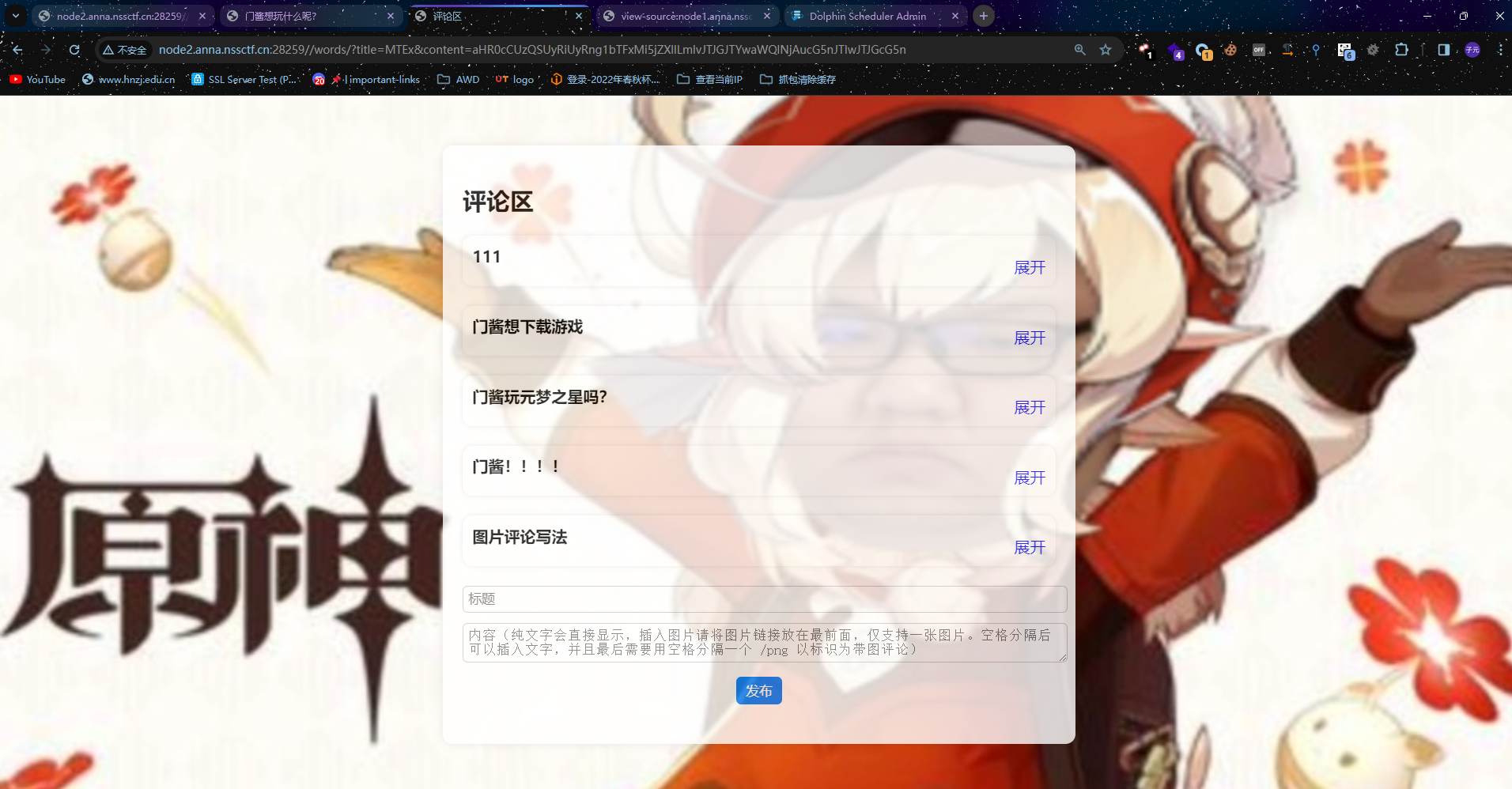Image resolution: width=1512 pixels, height=789 pixels.
Task: Click the 门酱!!!! comment title
Action: [516, 467]
